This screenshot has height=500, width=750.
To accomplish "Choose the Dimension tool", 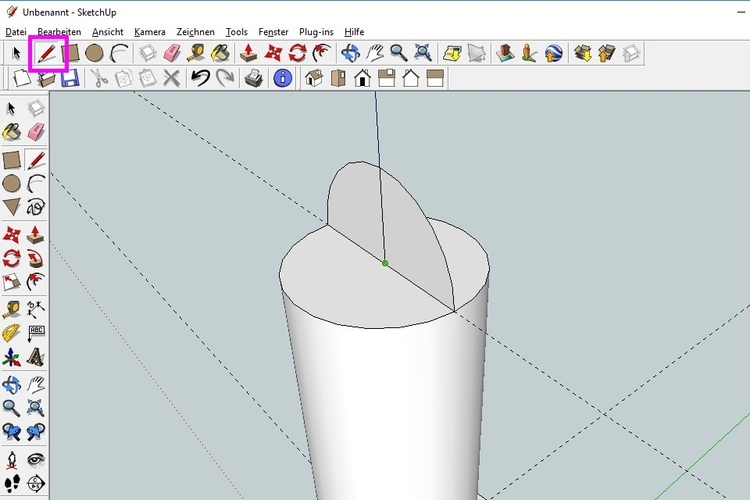I will click(x=36, y=310).
